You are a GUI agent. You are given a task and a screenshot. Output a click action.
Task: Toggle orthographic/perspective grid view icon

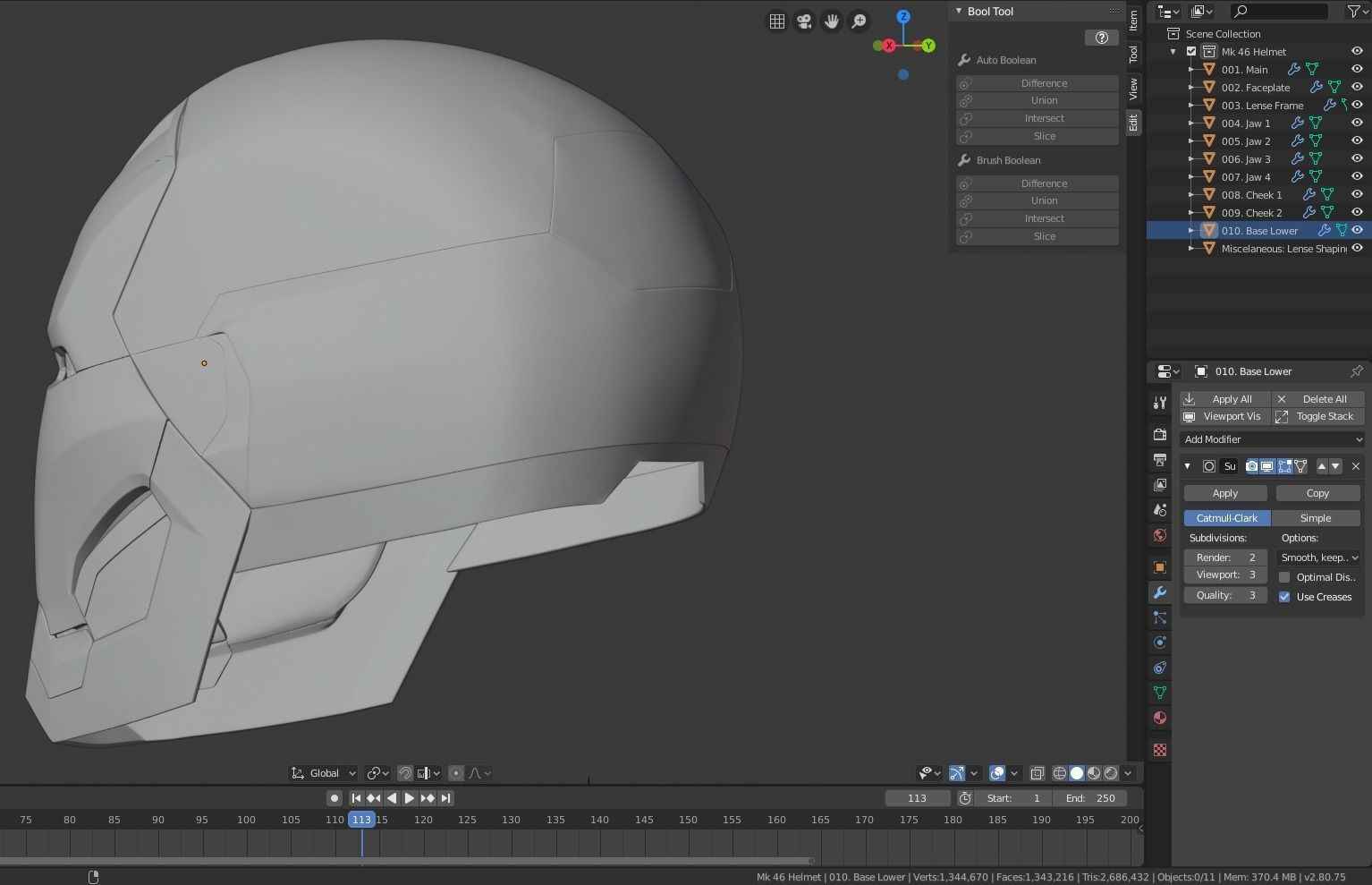[x=777, y=21]
